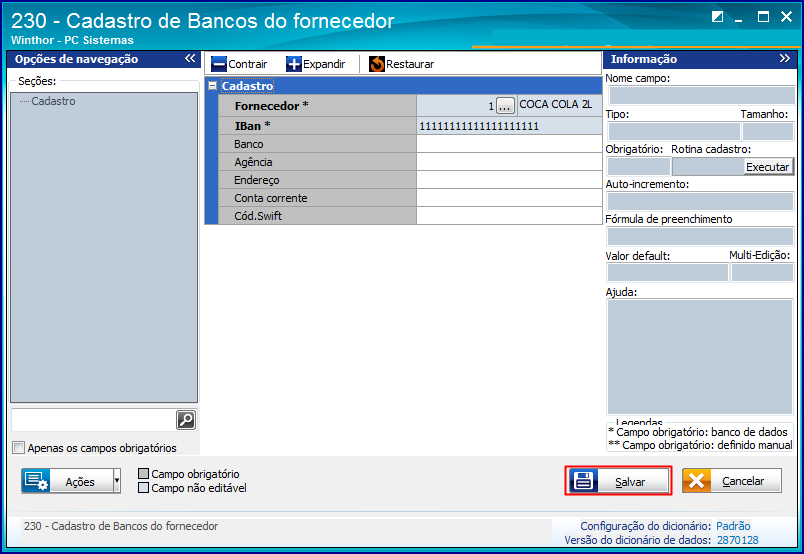The image size is (804, 554).
Task: Collapse the Cadastro section group
Action: tap(212, 86)
